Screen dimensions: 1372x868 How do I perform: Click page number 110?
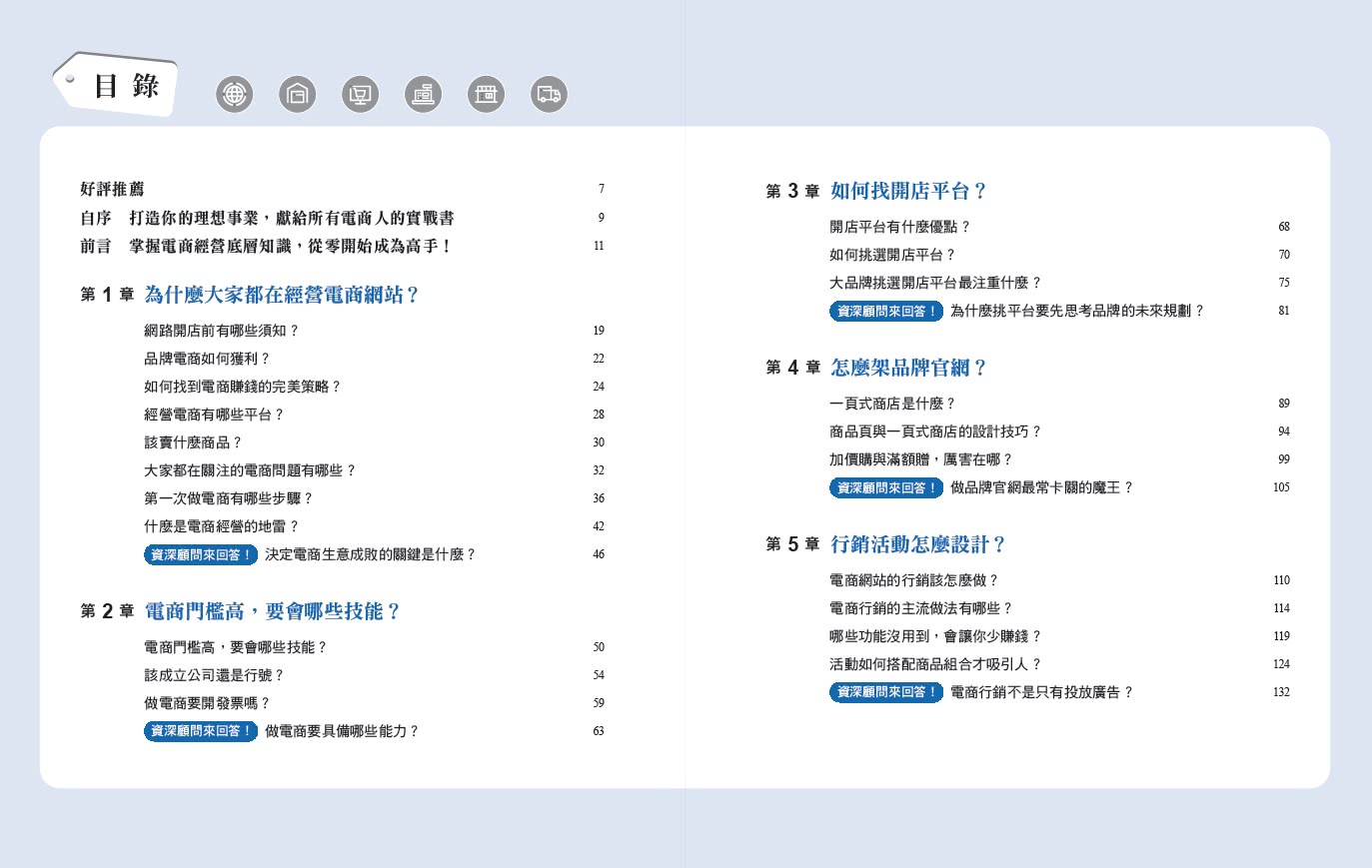pyautogui.click(x=1282, y=580)
